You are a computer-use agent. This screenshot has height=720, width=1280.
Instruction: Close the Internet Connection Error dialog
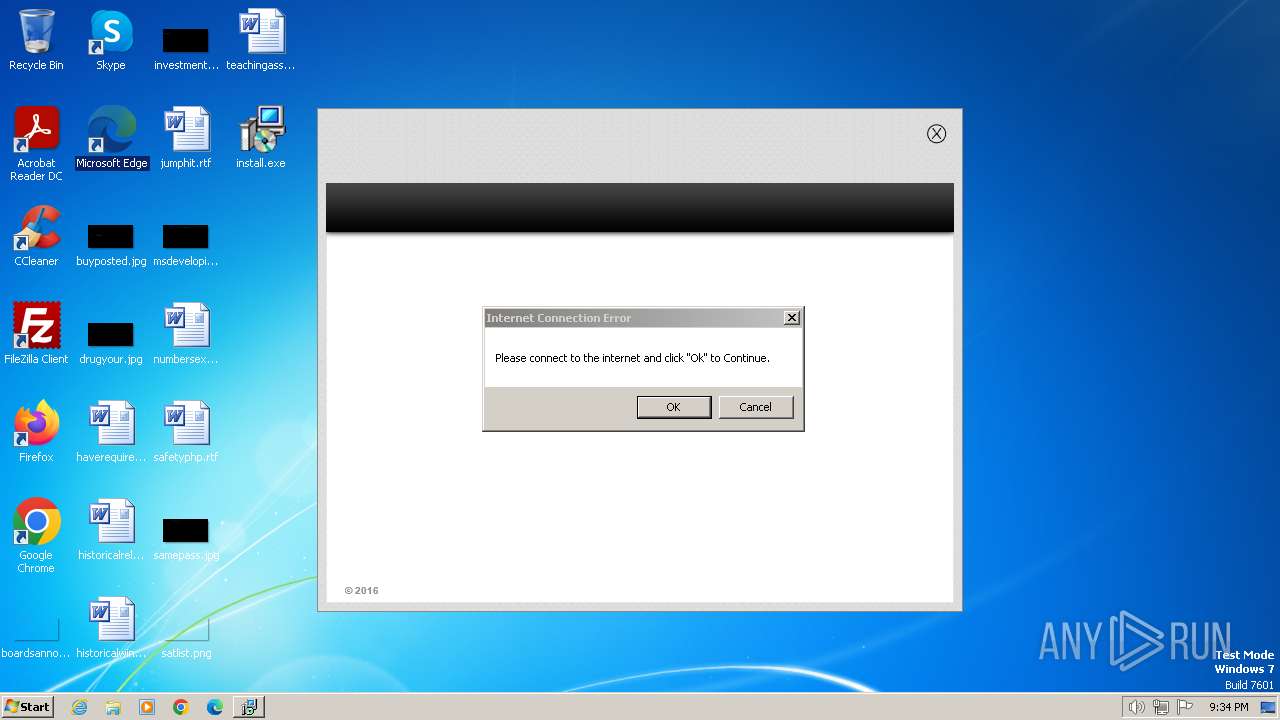pyautogui.click(x=792, y=318)
